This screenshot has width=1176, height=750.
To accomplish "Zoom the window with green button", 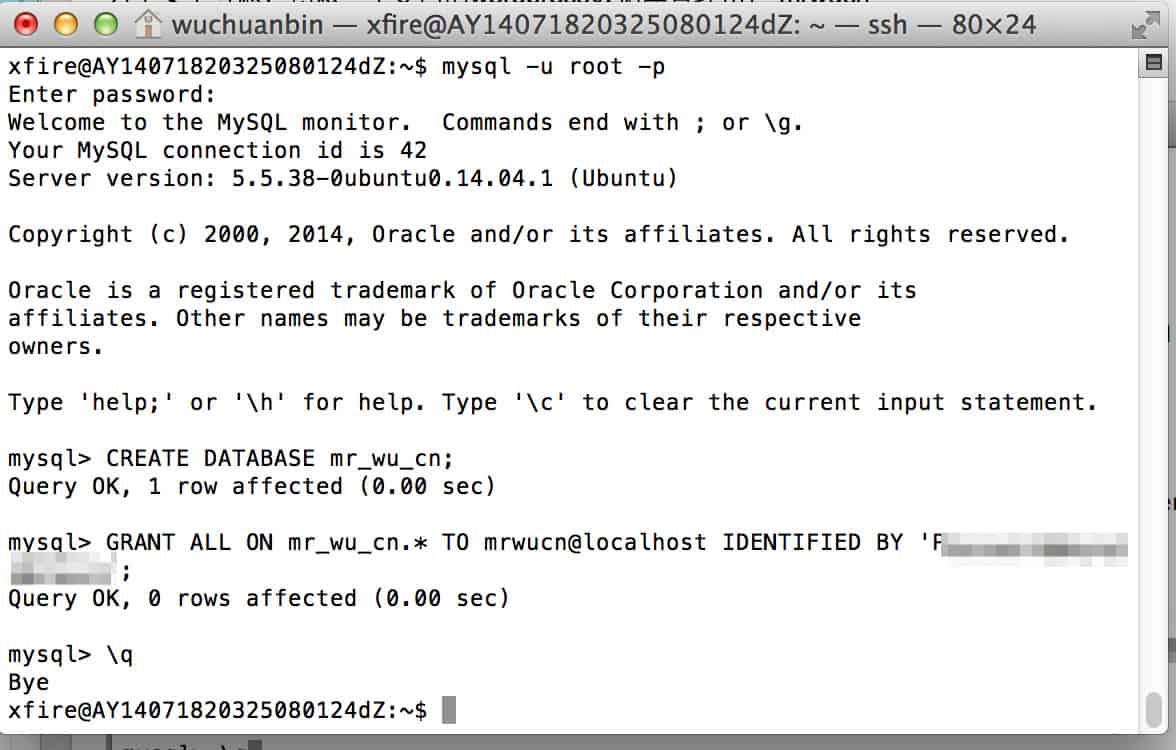I will point(106,25).
